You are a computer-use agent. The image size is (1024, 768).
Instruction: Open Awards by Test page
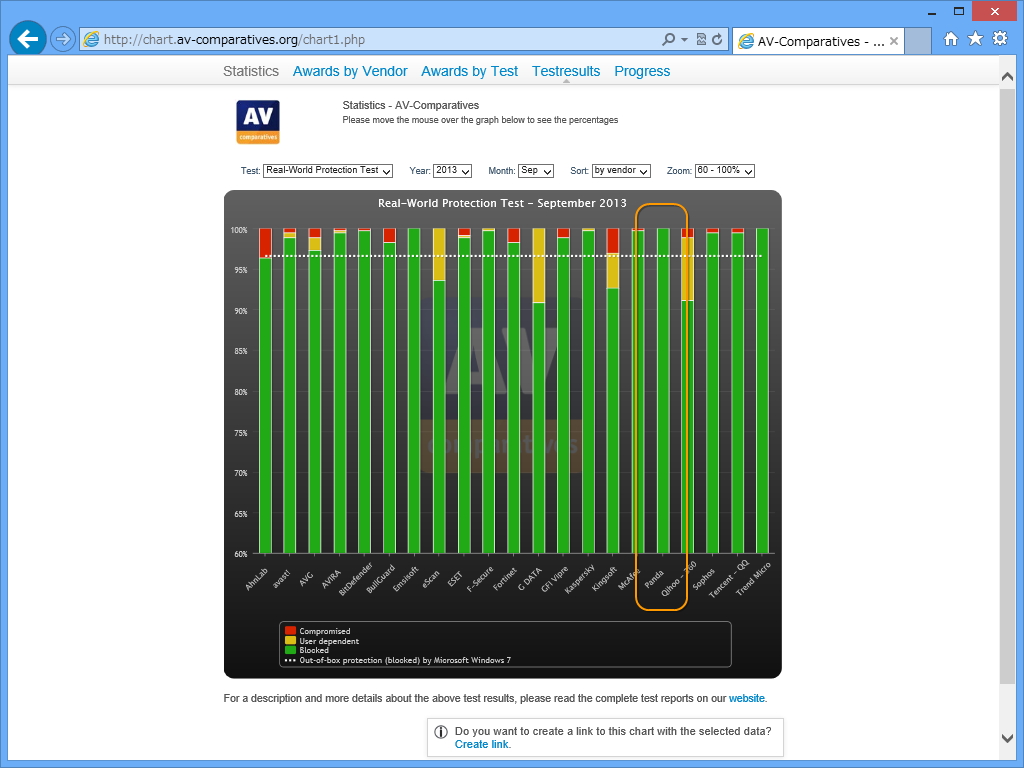[470, 71]
